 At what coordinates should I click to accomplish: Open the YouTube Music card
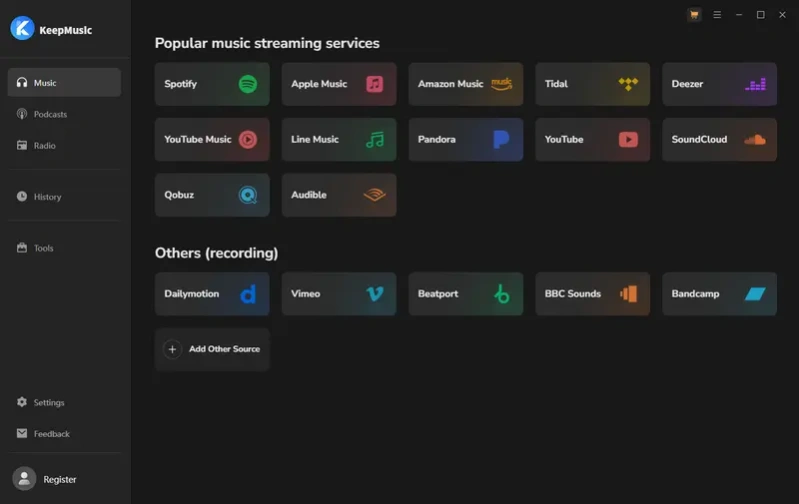212,140
